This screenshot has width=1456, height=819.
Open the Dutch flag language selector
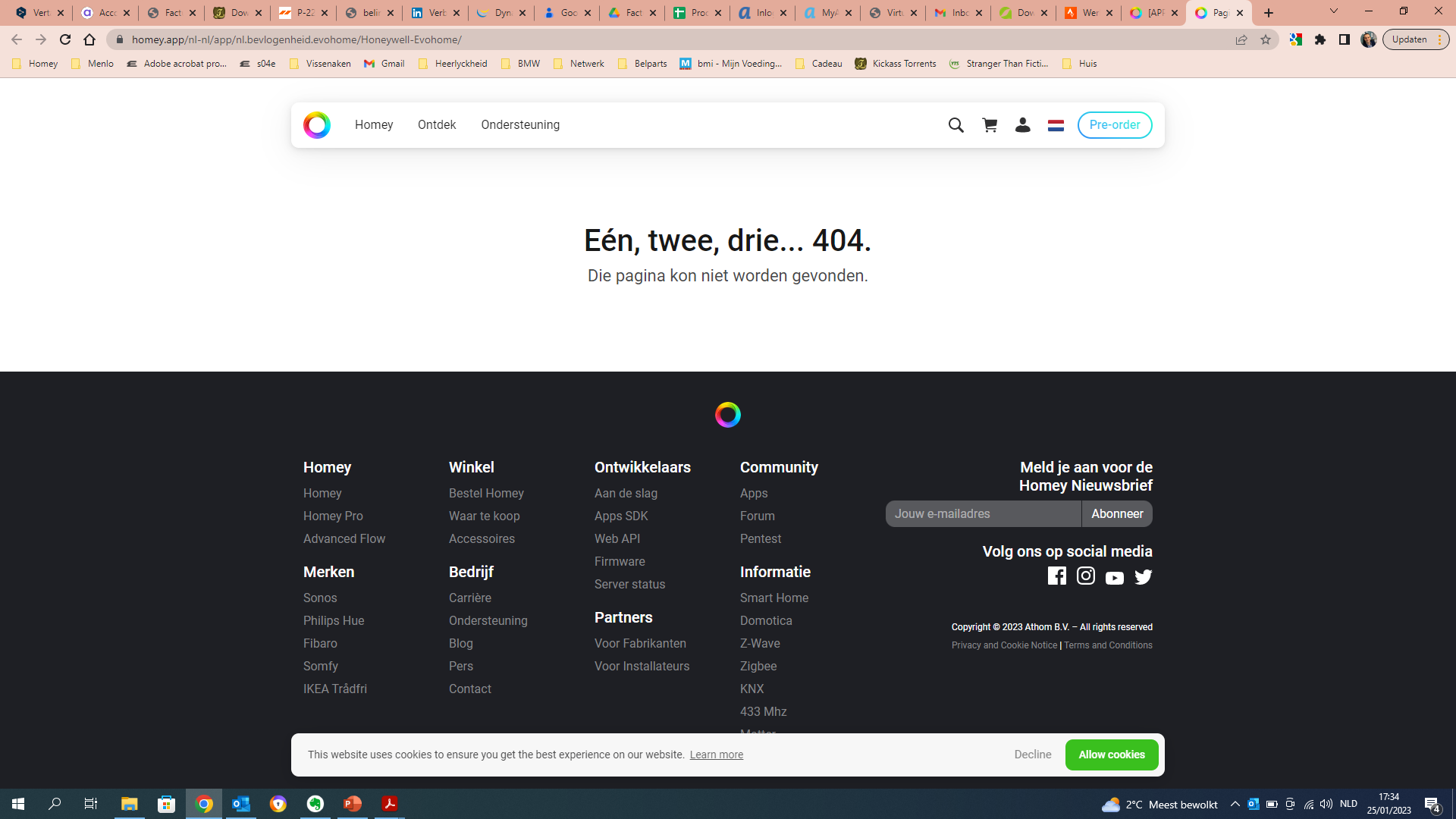[x=1056, y=125]
